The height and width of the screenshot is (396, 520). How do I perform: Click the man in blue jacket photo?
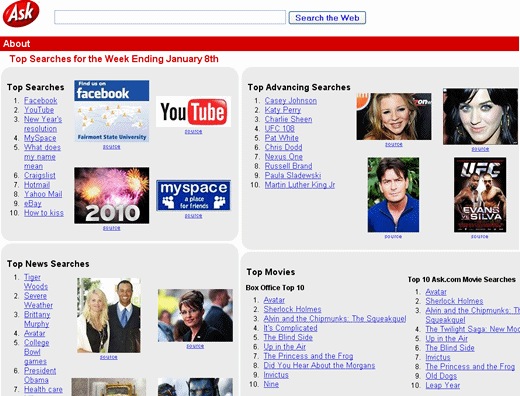[393, 195]
